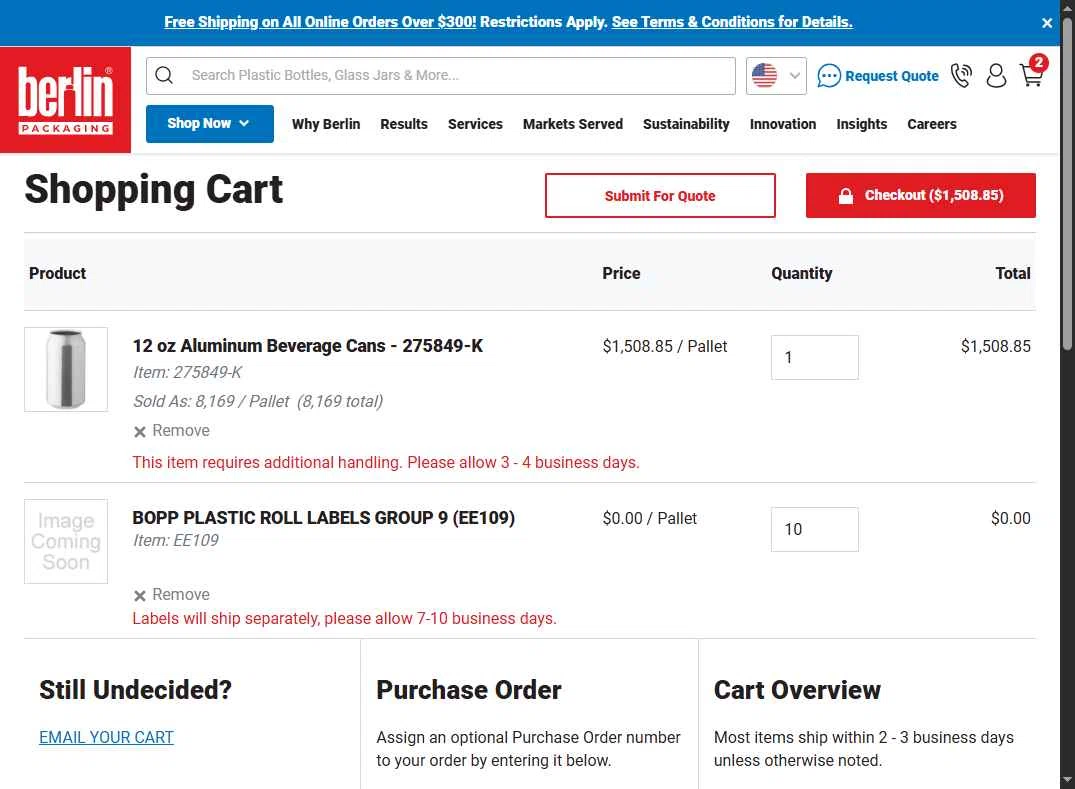Expand the Shop Now dropdown
This screenshot has height=789, width=1075.
click(x=210, y=124)
